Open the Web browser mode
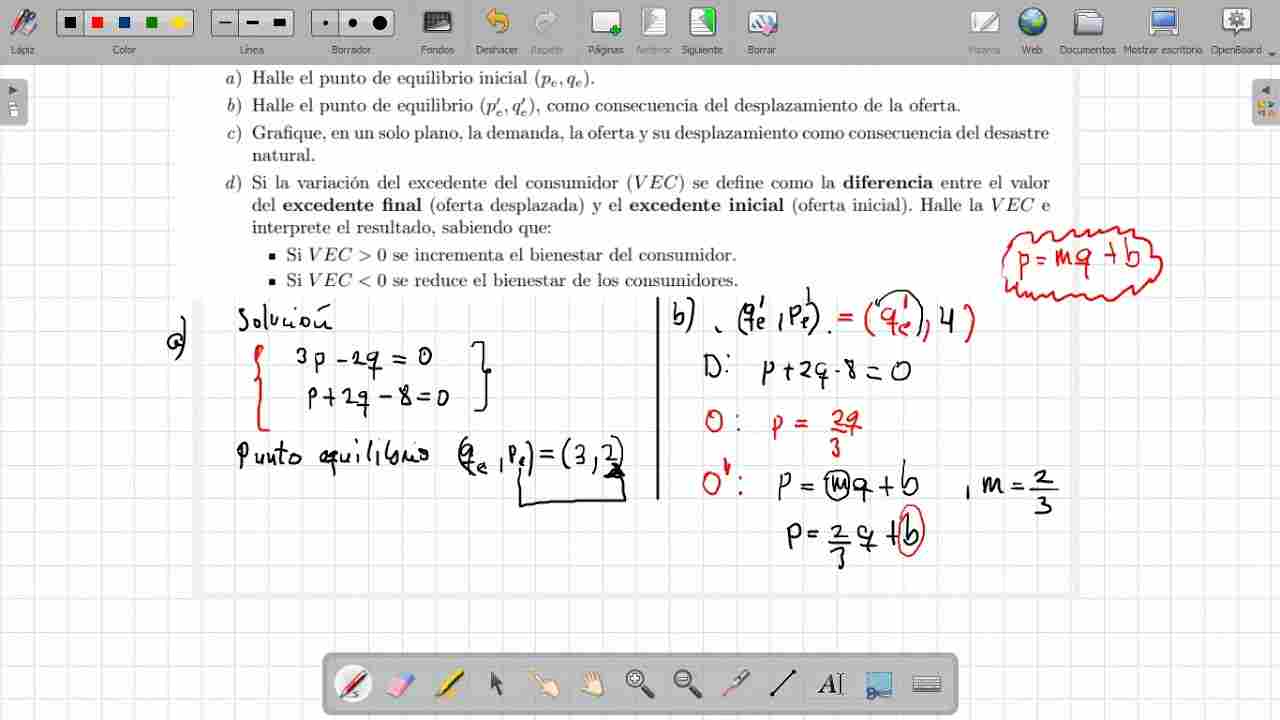The image size is (1280, 720). (1032, 30)
